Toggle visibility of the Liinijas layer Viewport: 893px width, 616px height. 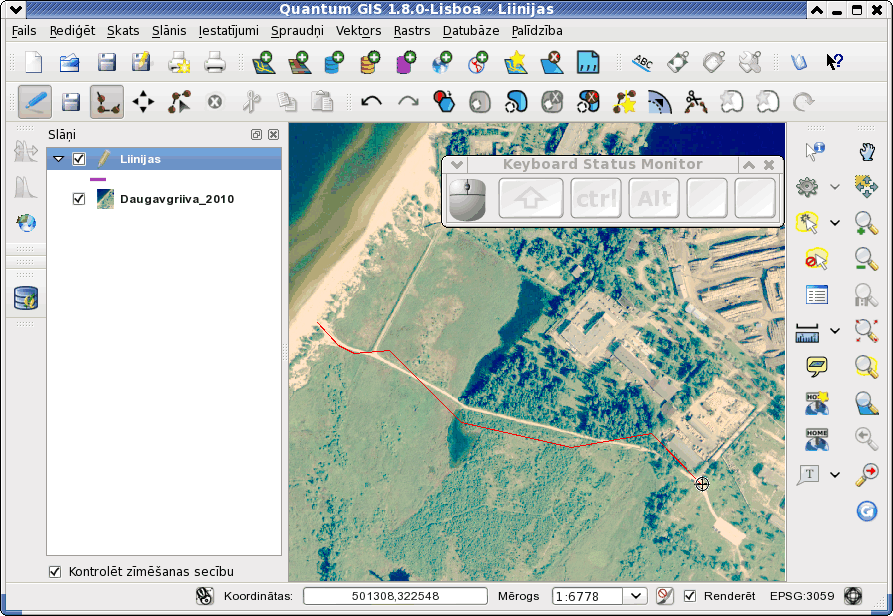(79, 159)
